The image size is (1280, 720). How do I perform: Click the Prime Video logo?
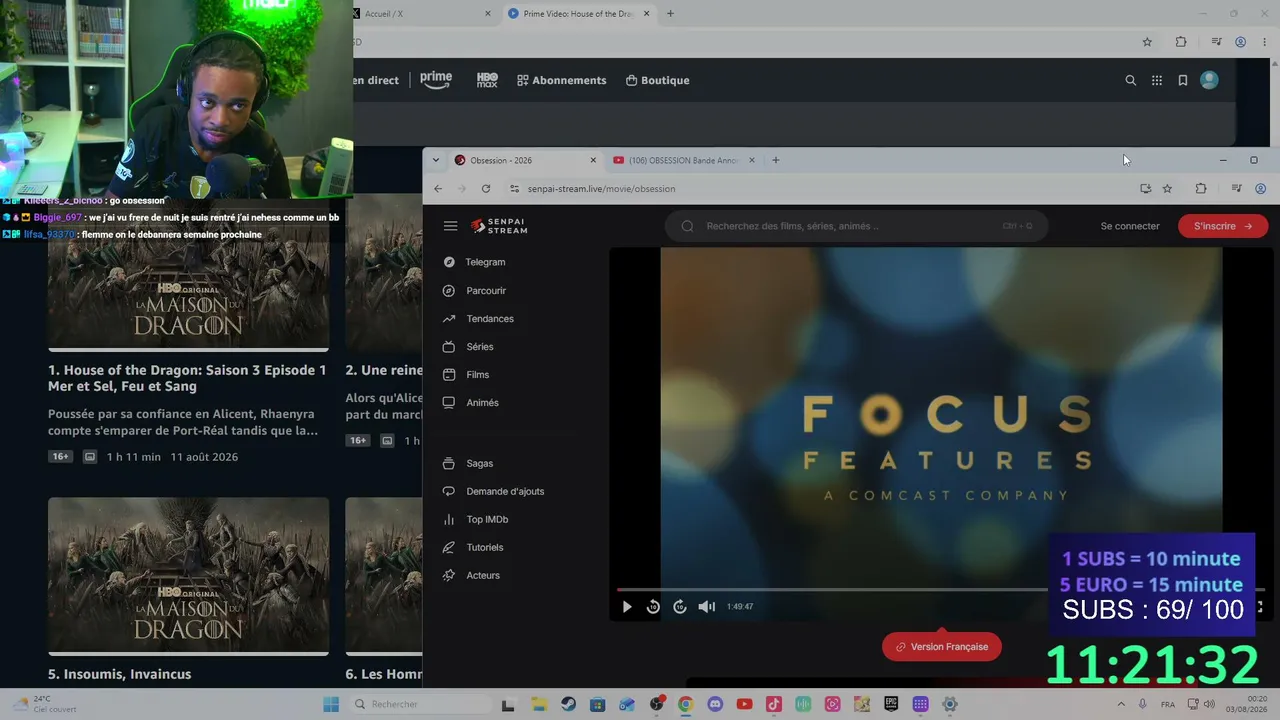point(436,80)
